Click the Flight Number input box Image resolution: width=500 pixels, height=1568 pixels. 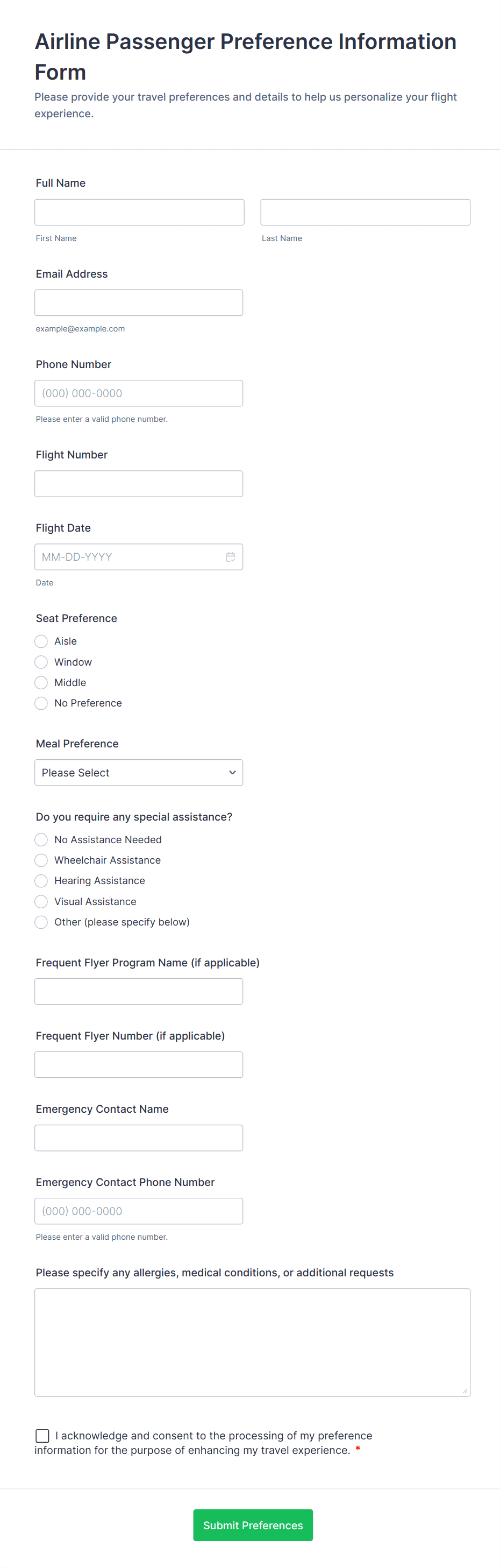(x=139, y=483)
